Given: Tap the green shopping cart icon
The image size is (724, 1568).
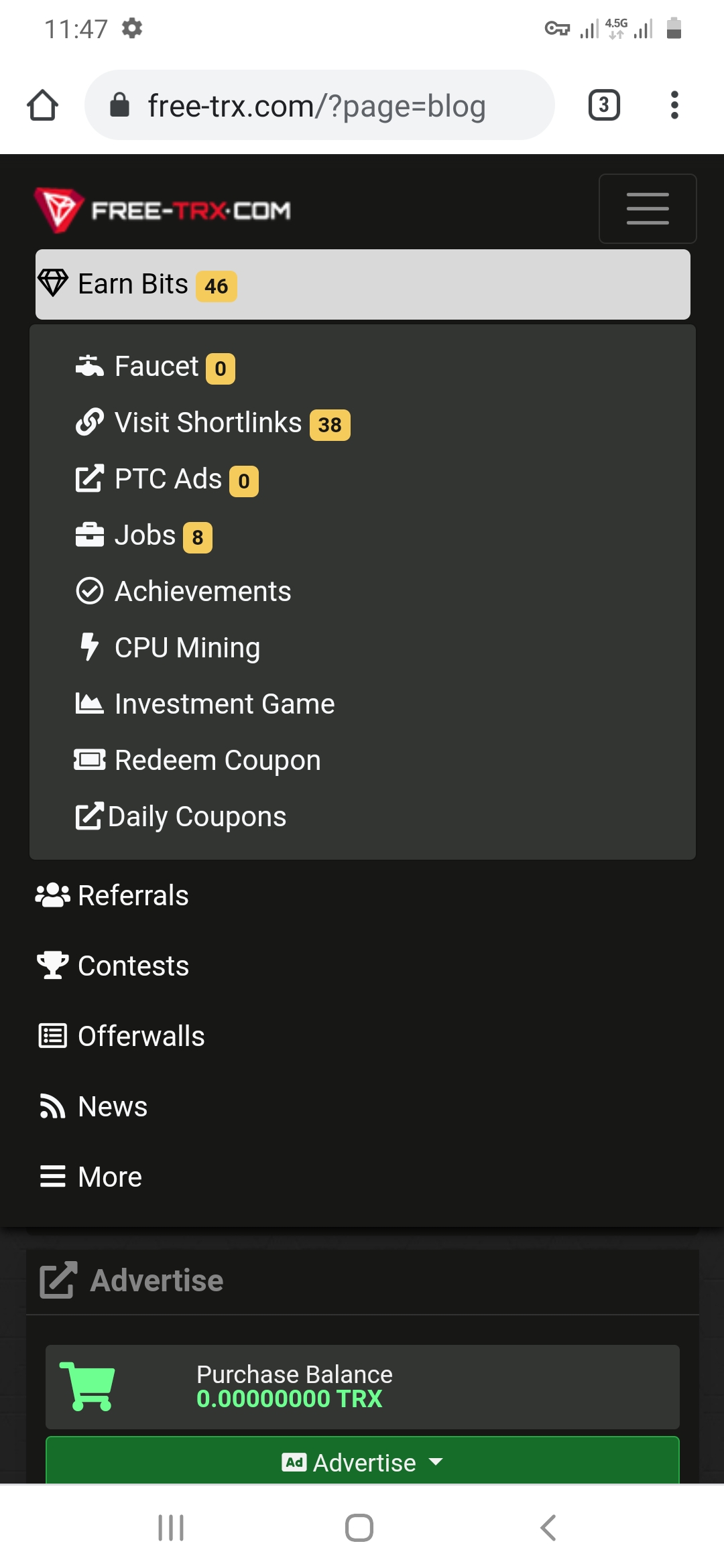Looking at the screenshot, I should click(x=87, y=1386).
